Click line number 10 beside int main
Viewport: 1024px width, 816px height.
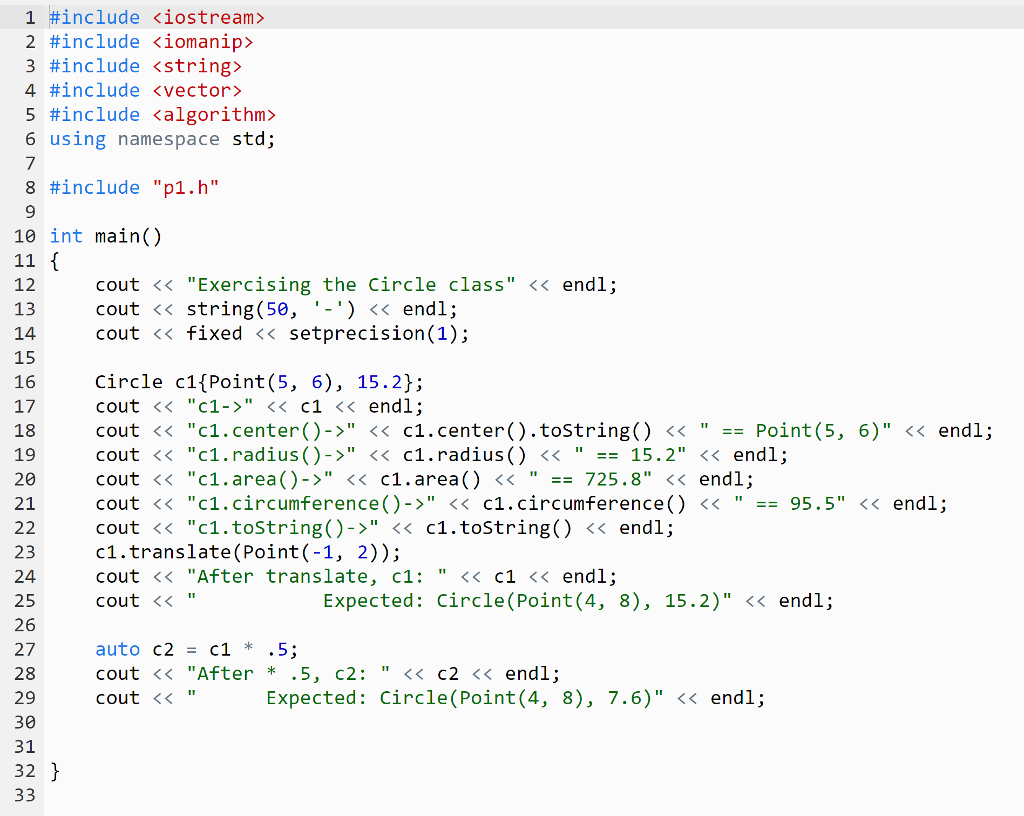click(x=24, y=236)
